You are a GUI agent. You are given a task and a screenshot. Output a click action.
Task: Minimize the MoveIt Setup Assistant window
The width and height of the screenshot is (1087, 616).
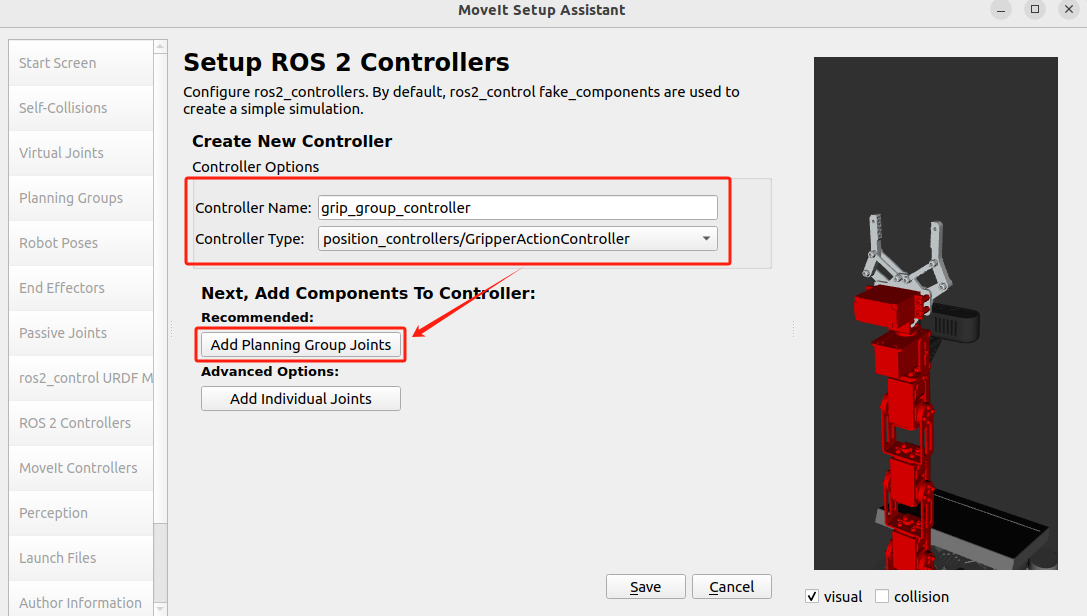(x=1001, y=10)
